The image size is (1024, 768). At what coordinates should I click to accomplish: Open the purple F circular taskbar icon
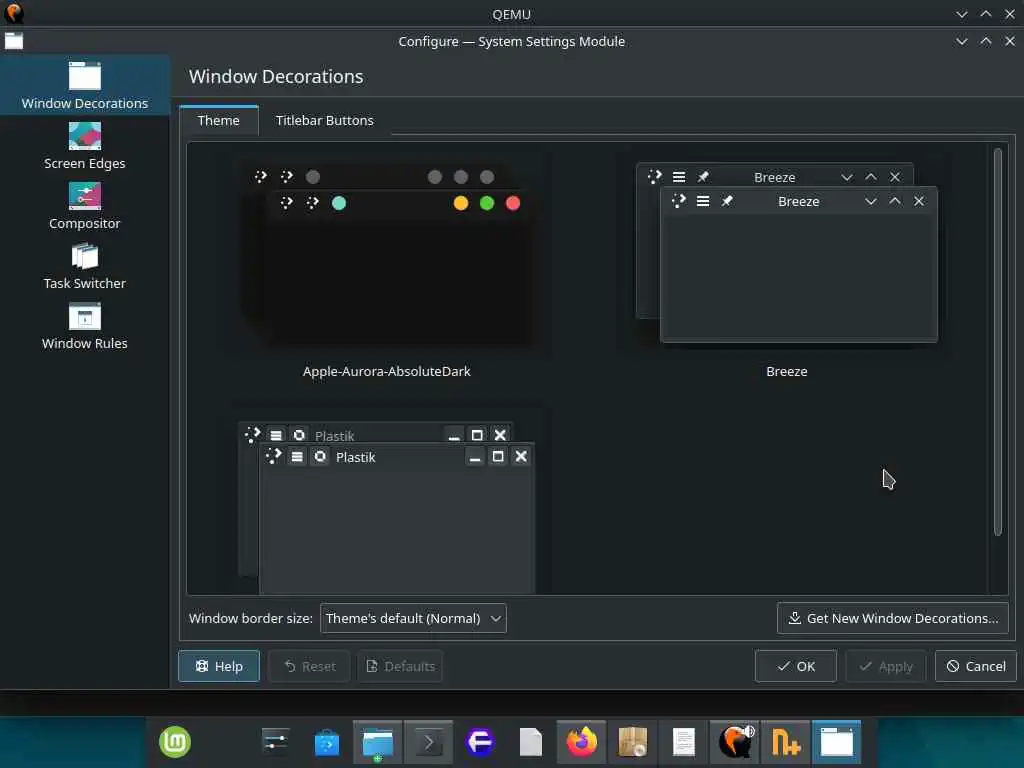coord(480,742)
